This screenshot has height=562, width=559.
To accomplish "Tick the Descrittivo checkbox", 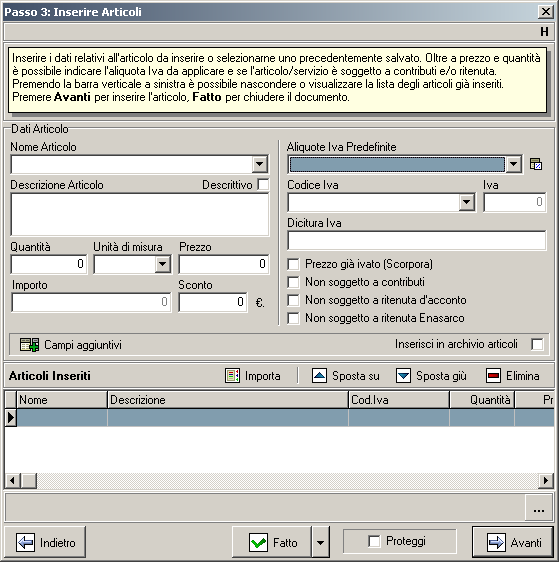I will pyautogui.click(x=263, y=185).
